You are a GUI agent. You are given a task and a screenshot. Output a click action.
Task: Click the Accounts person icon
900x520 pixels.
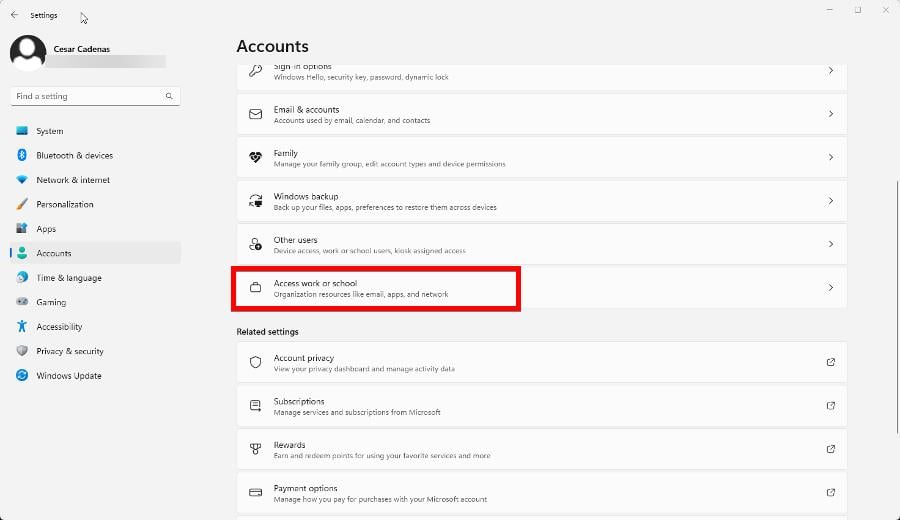coord(22,253)
